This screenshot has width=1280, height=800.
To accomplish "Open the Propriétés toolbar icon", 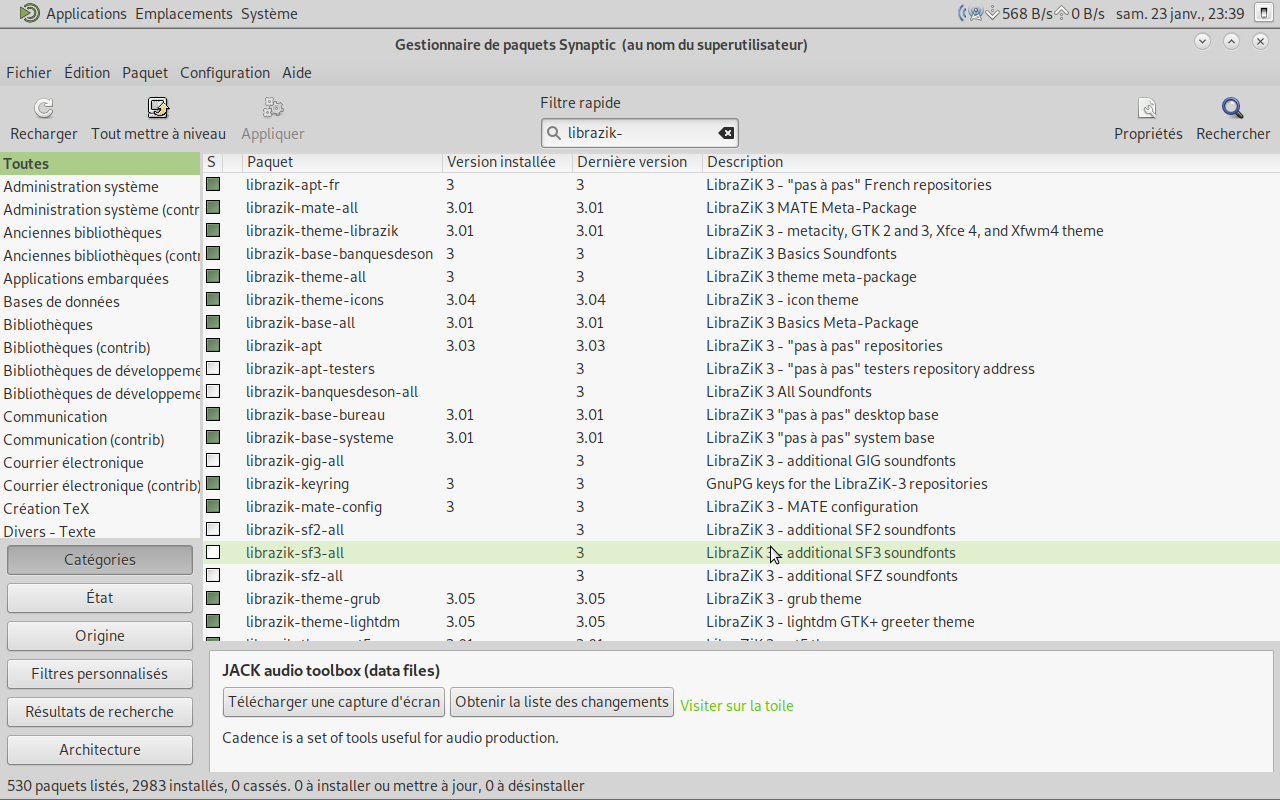I will [1148, 108].
